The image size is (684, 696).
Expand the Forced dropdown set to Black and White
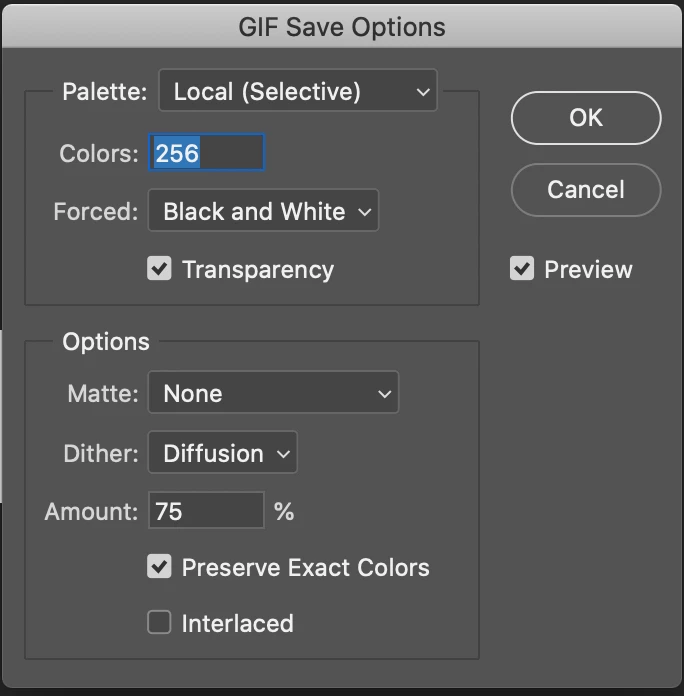[x=262, y=212]
